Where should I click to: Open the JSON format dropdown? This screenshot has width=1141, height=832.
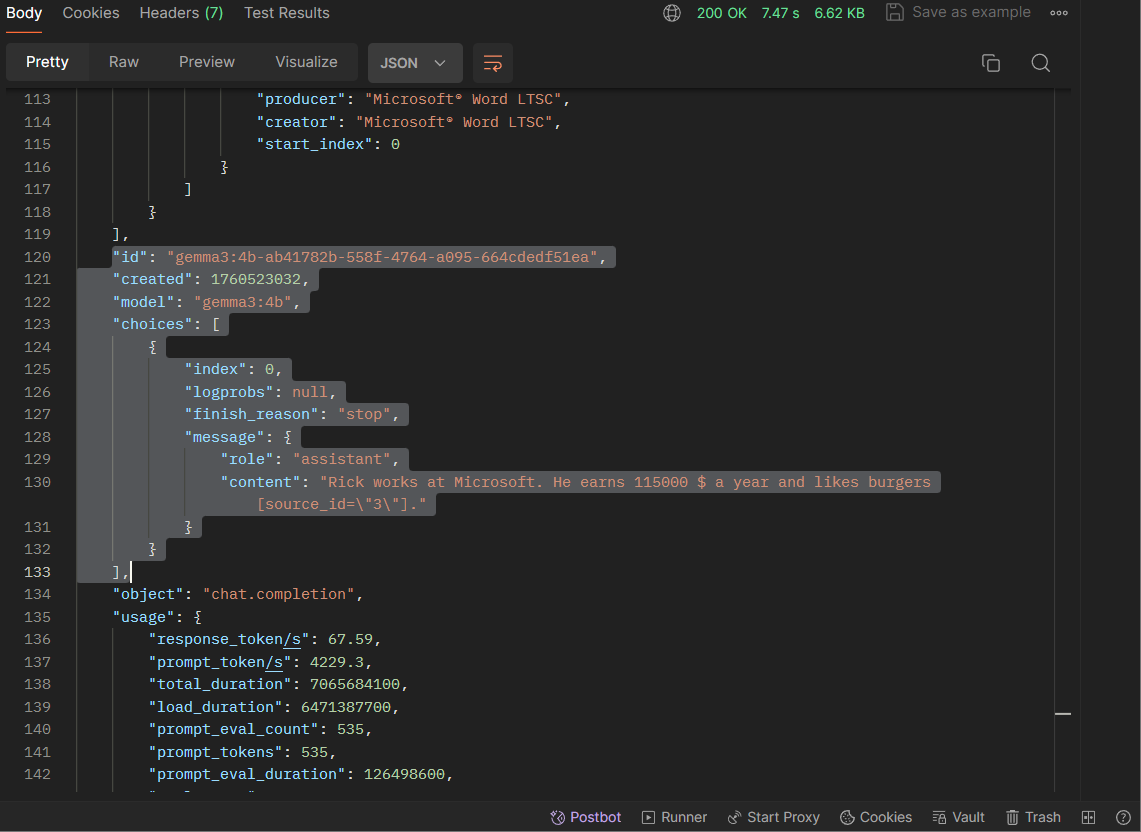414,63
